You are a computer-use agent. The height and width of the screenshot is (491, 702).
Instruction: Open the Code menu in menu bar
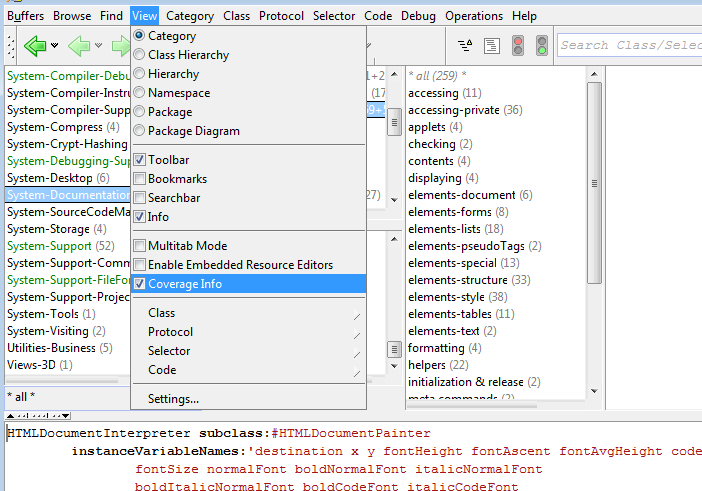378,16
